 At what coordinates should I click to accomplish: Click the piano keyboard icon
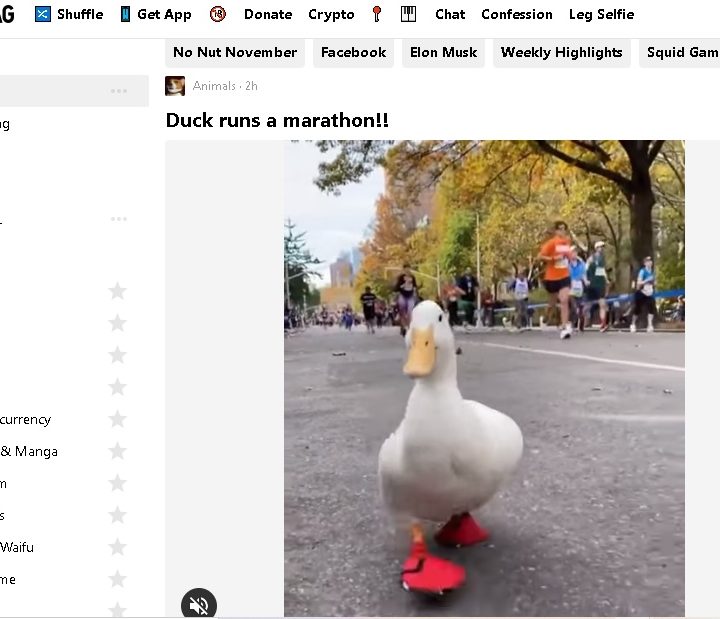408,14
